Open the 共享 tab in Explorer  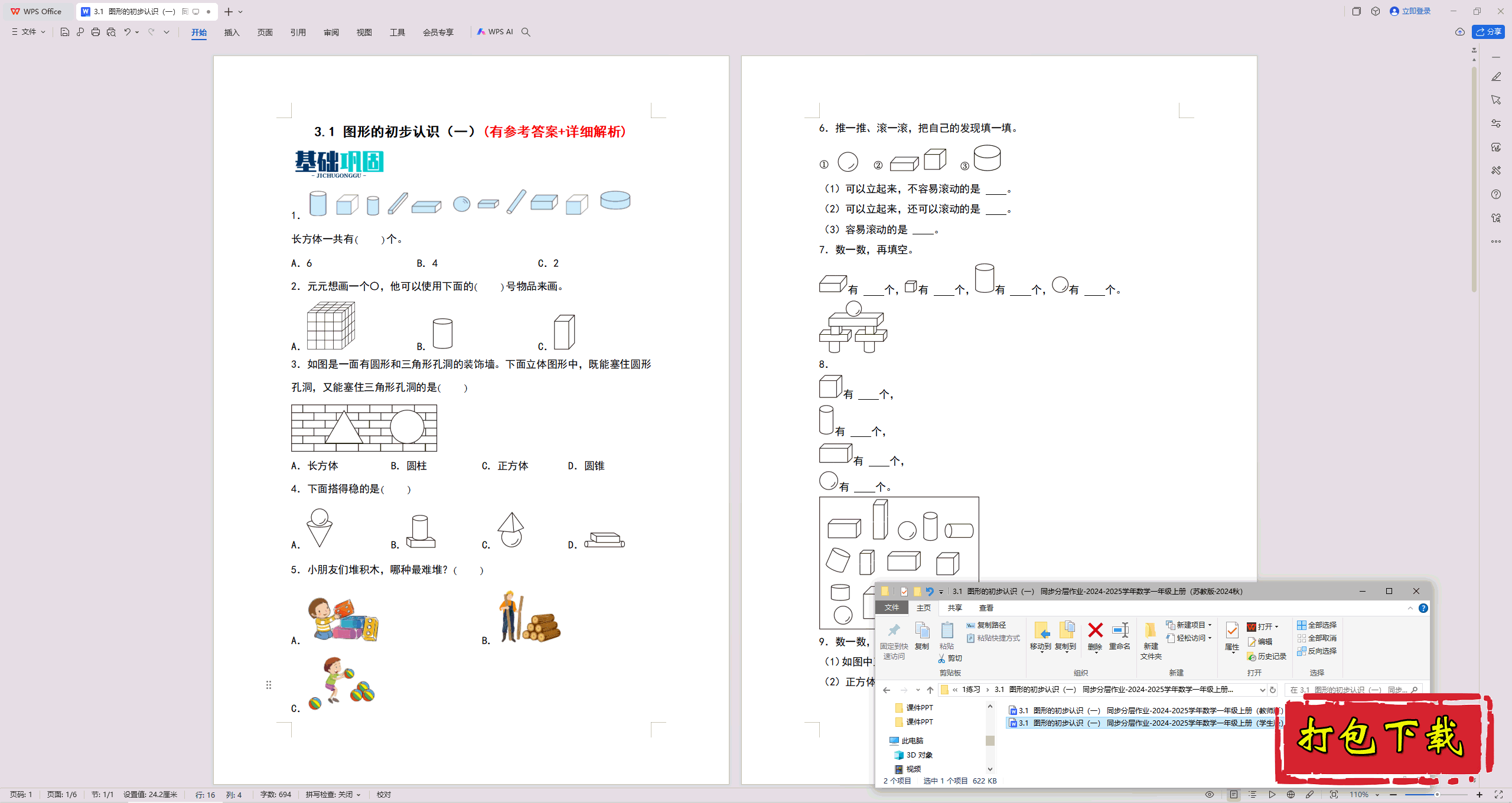tap(955, 608)
